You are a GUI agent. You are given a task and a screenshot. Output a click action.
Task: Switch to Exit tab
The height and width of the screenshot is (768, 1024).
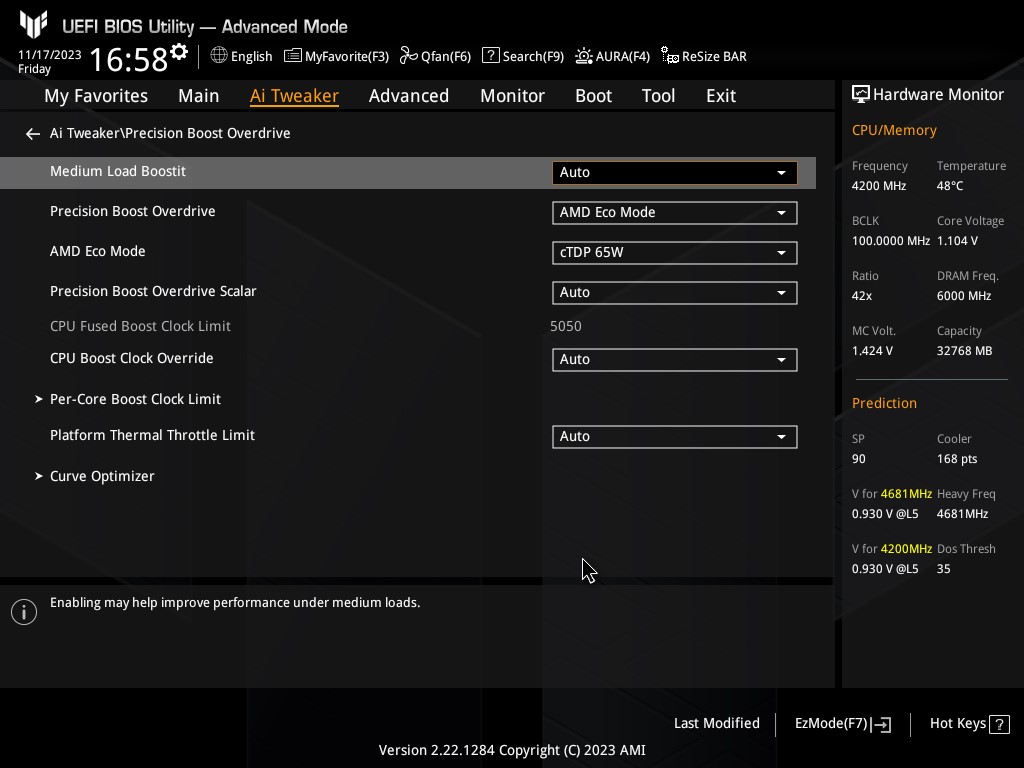point(721,96)
